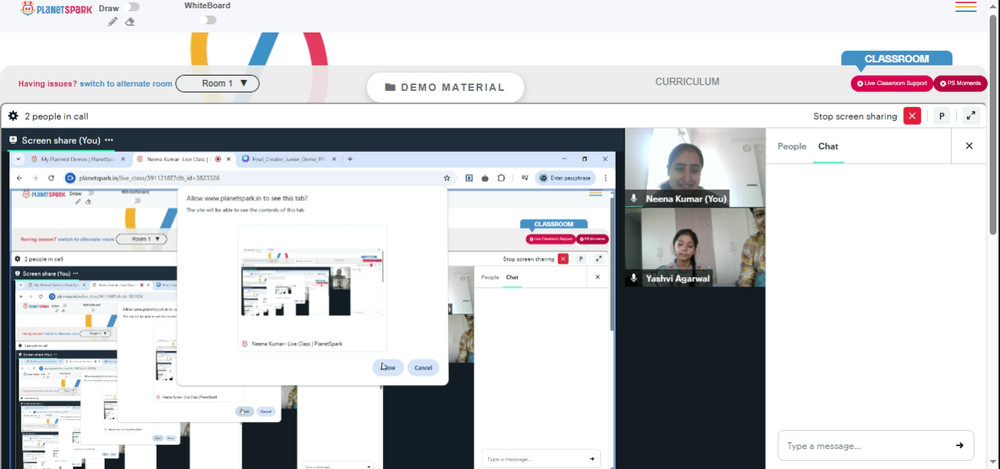Click Allow in the largest tab-sharing dialog
The width and height of the screenshot is (1000, 469).
pos(388,368)
